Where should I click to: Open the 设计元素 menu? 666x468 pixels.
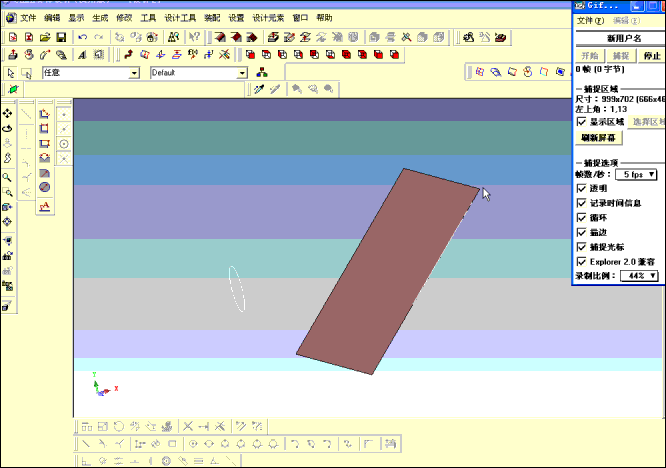268,18
